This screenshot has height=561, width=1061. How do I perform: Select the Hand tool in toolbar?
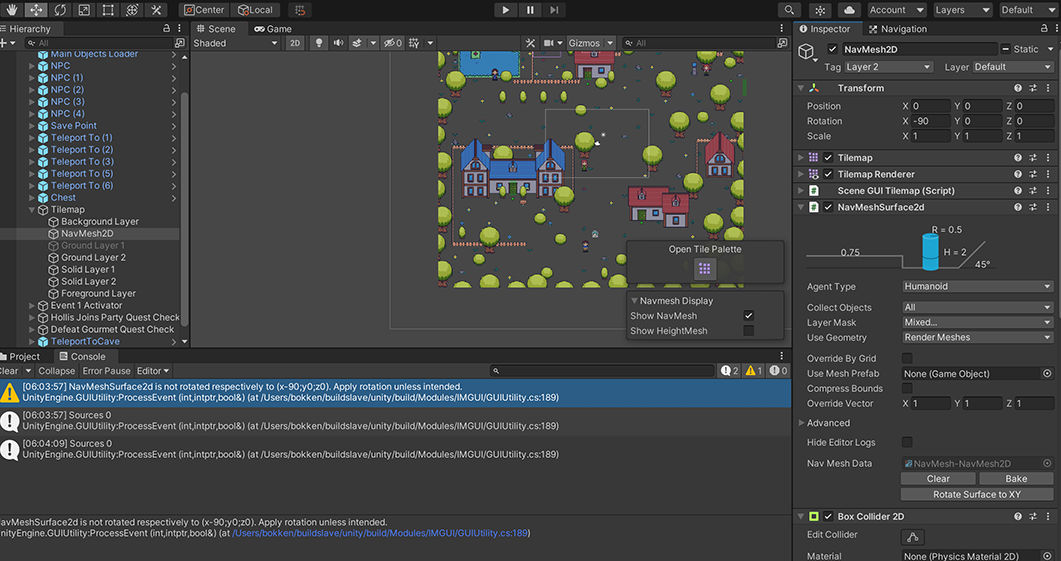tap(11, 10)
